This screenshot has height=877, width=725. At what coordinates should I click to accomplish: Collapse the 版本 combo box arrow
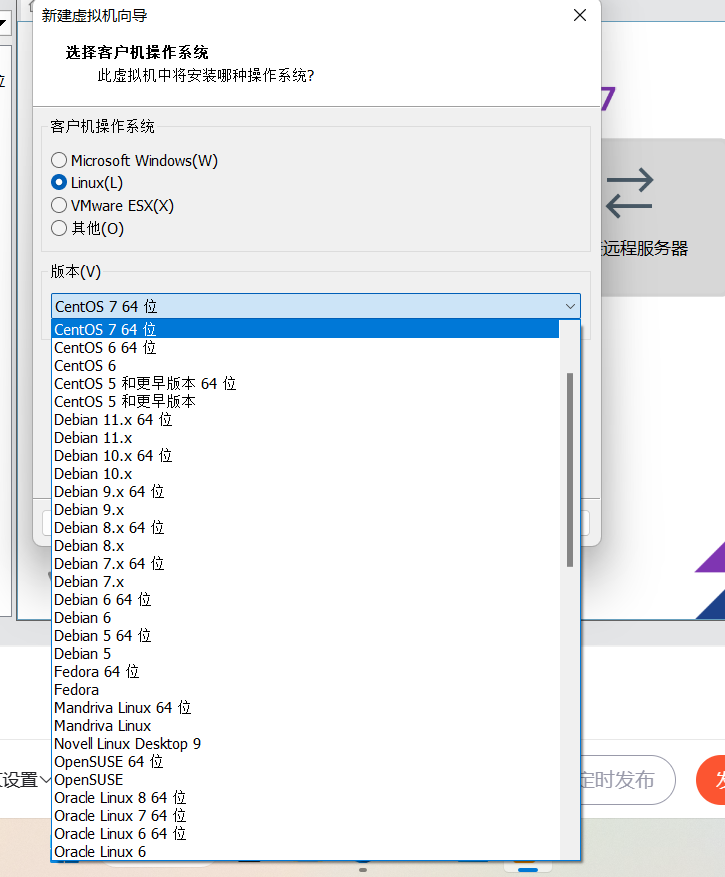click(x=570, y=307)
